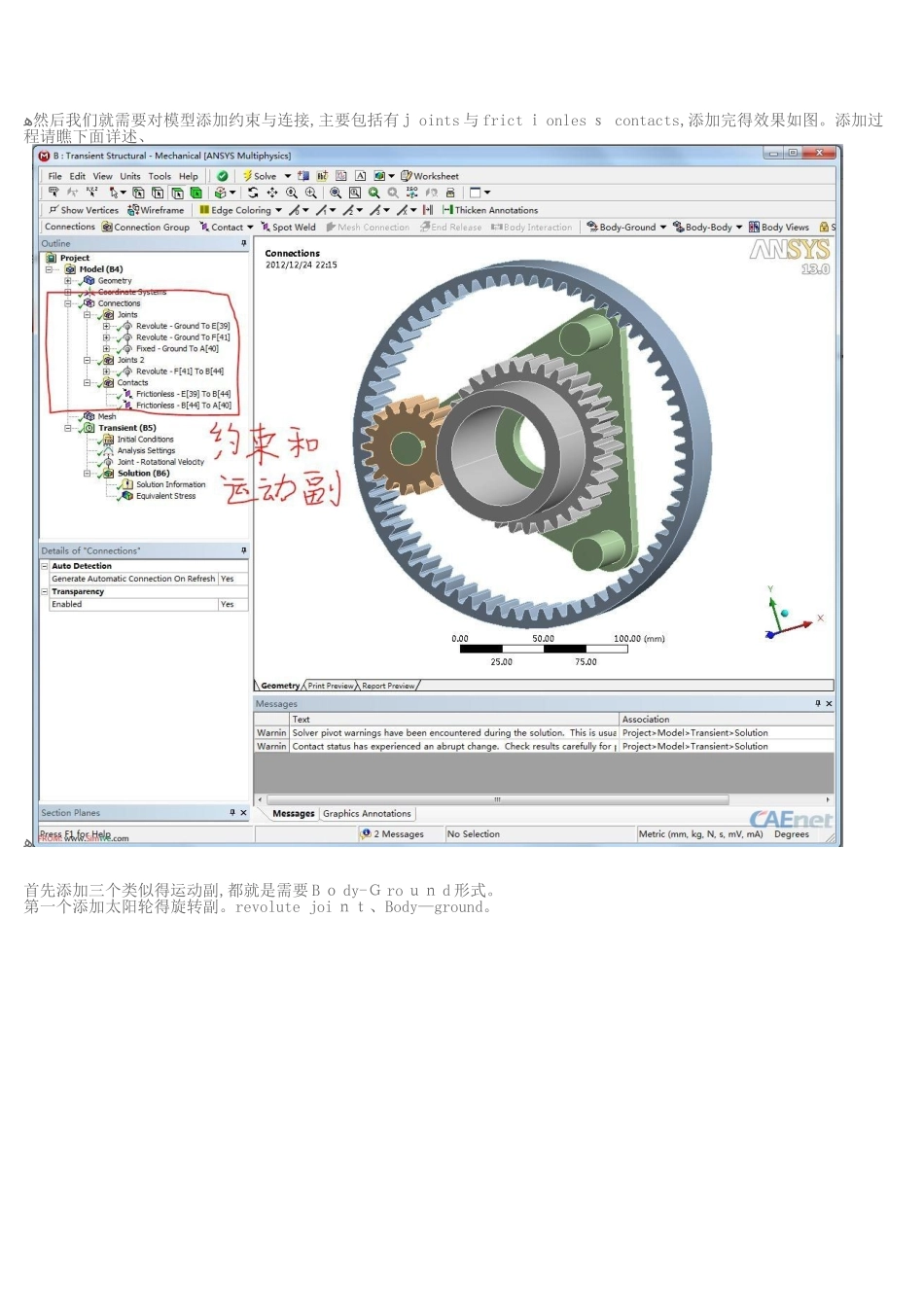
Task: Click the green checkmark toolbar icon
Action: [223, 176]
